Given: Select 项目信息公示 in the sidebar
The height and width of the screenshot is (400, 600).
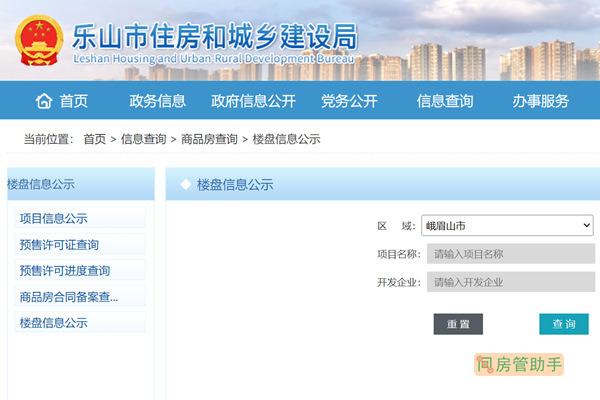Looking at the screenshot, I should coord(80,218).
